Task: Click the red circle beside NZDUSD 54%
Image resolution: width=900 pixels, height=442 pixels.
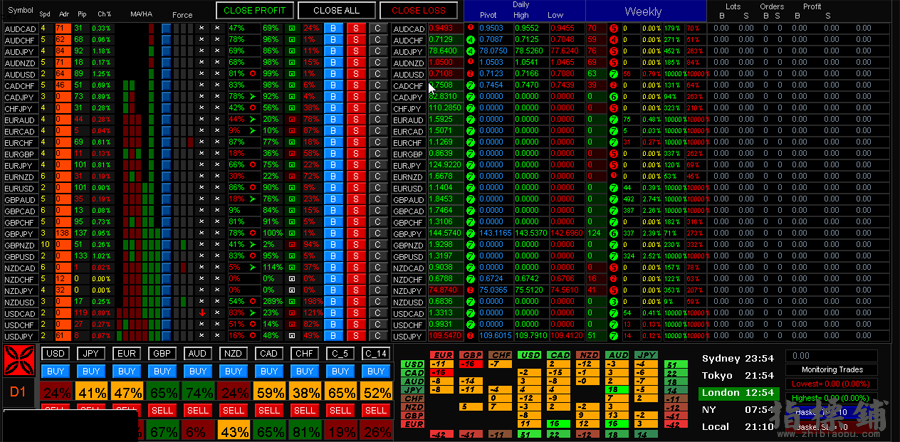Action: coord(253,302)
